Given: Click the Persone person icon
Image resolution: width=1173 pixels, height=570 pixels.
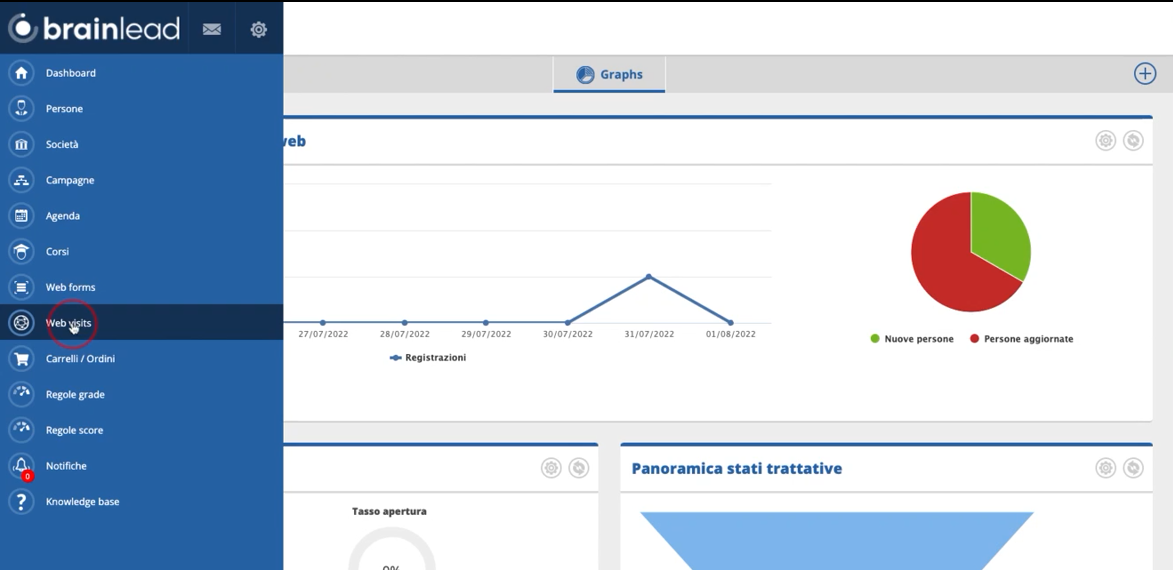Looking at the screenshot, I should click(x=21, y=108).
